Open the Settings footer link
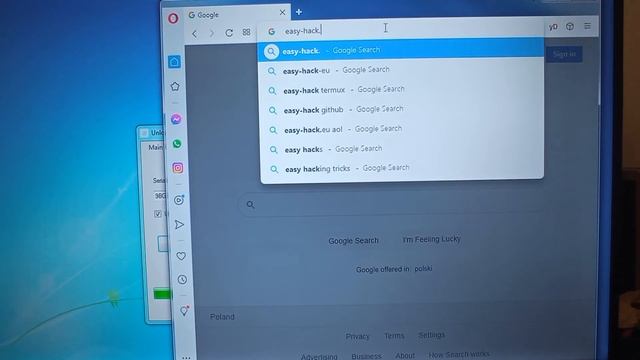This screenshot has width=640, height=360. click(x=431, y=335)
